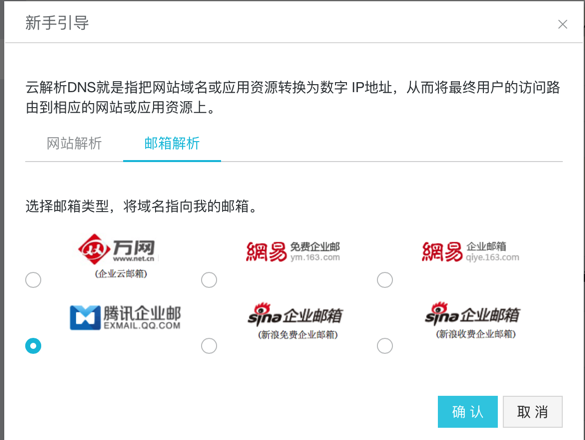This screenshot has width=585, height=440.
Task: Select the 新浪收费企业邮箱 radio button
Action: [x=385, y=346]
